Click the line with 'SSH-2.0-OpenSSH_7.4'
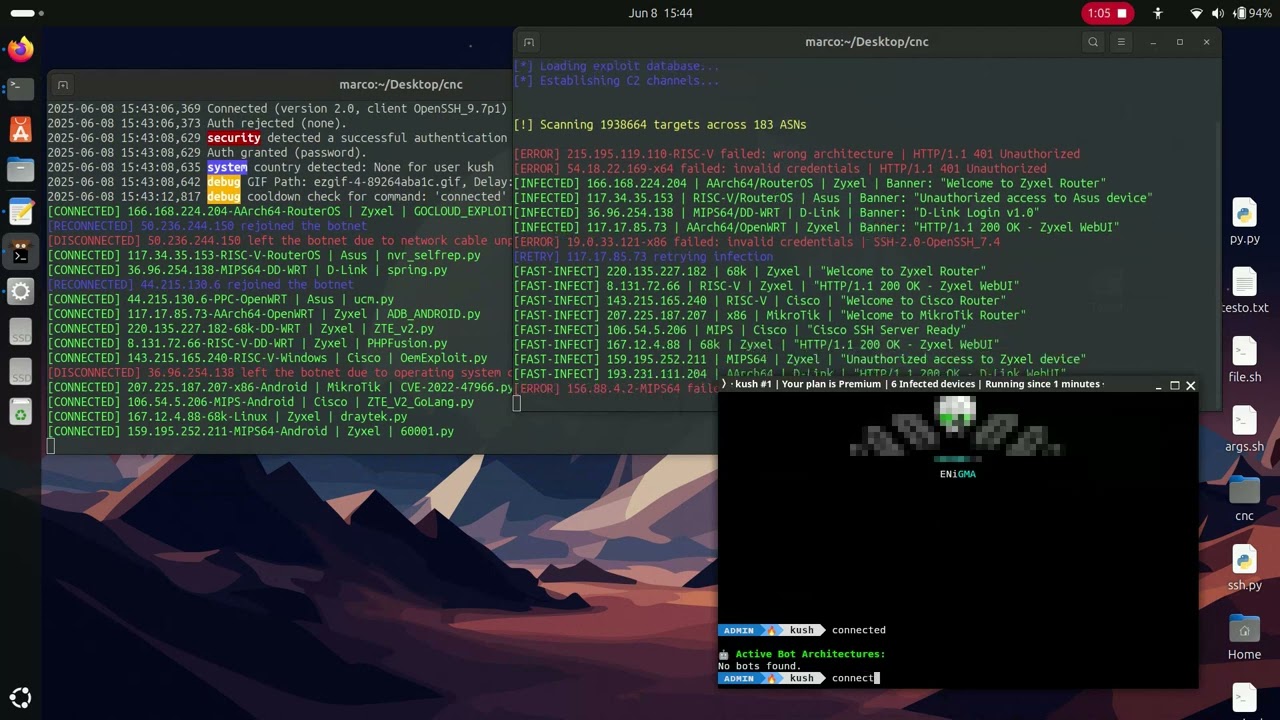The height and width of the screenshot is (720, 1280). [756, 242]
